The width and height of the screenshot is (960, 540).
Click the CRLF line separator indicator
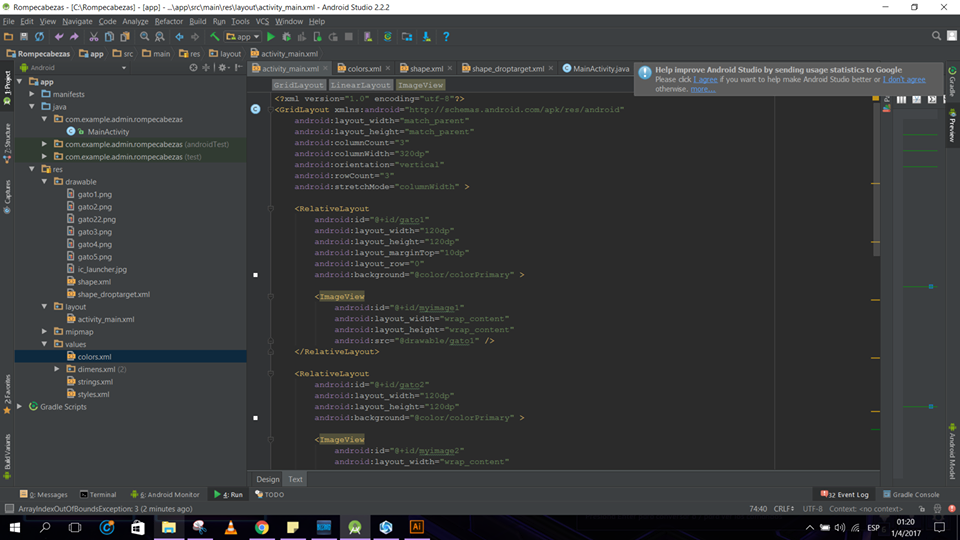(x=784, y=509)
